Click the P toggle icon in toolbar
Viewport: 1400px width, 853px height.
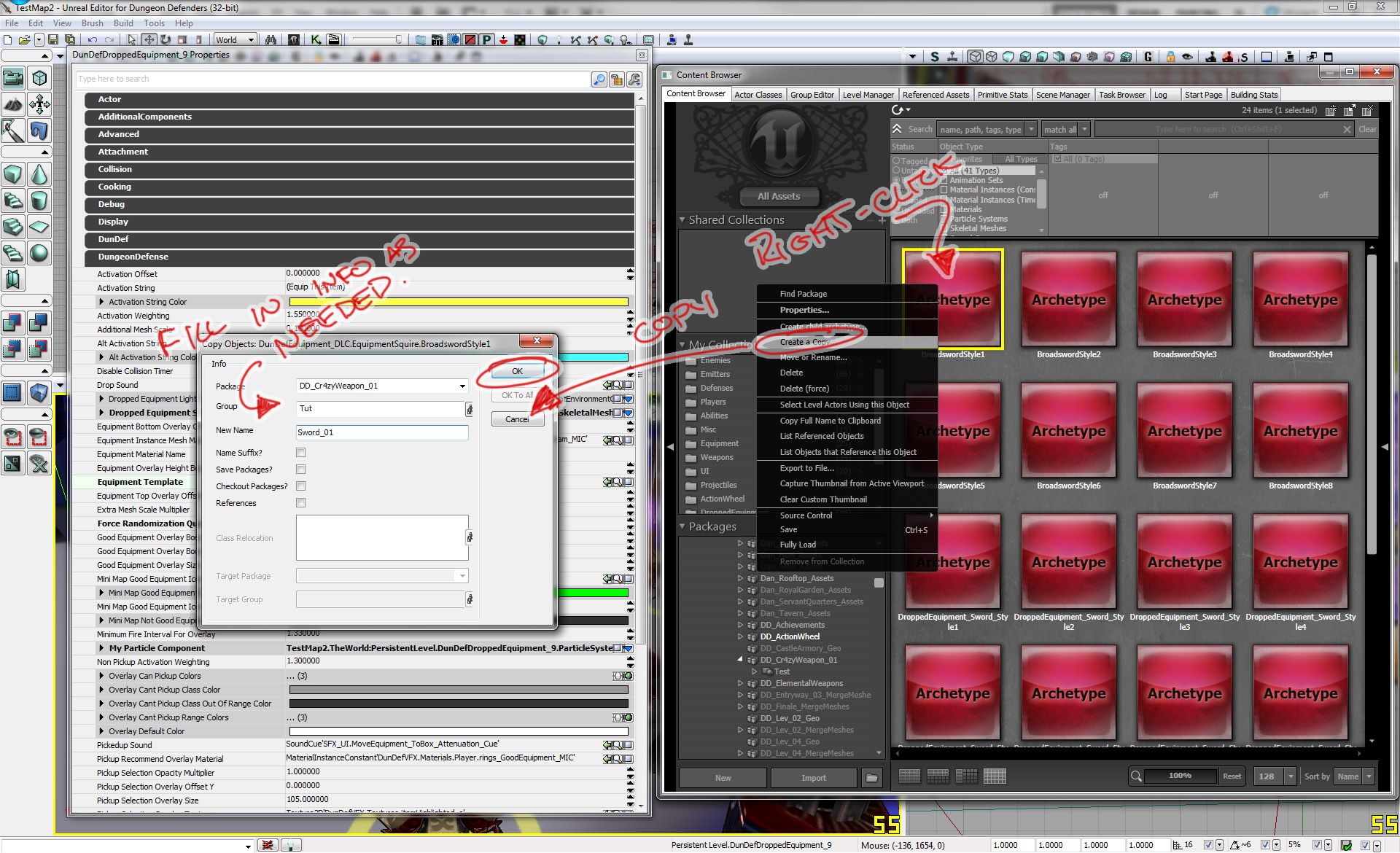click(x=487, y=40)
